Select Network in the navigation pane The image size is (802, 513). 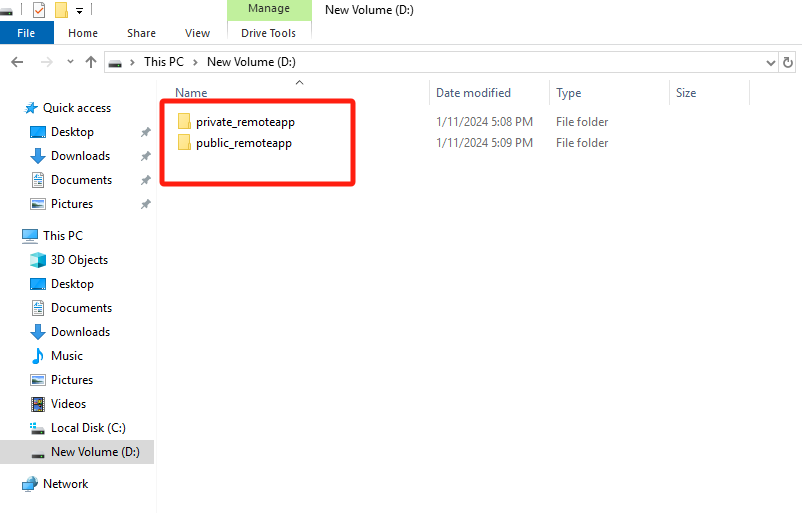click(x=65, y=484)
